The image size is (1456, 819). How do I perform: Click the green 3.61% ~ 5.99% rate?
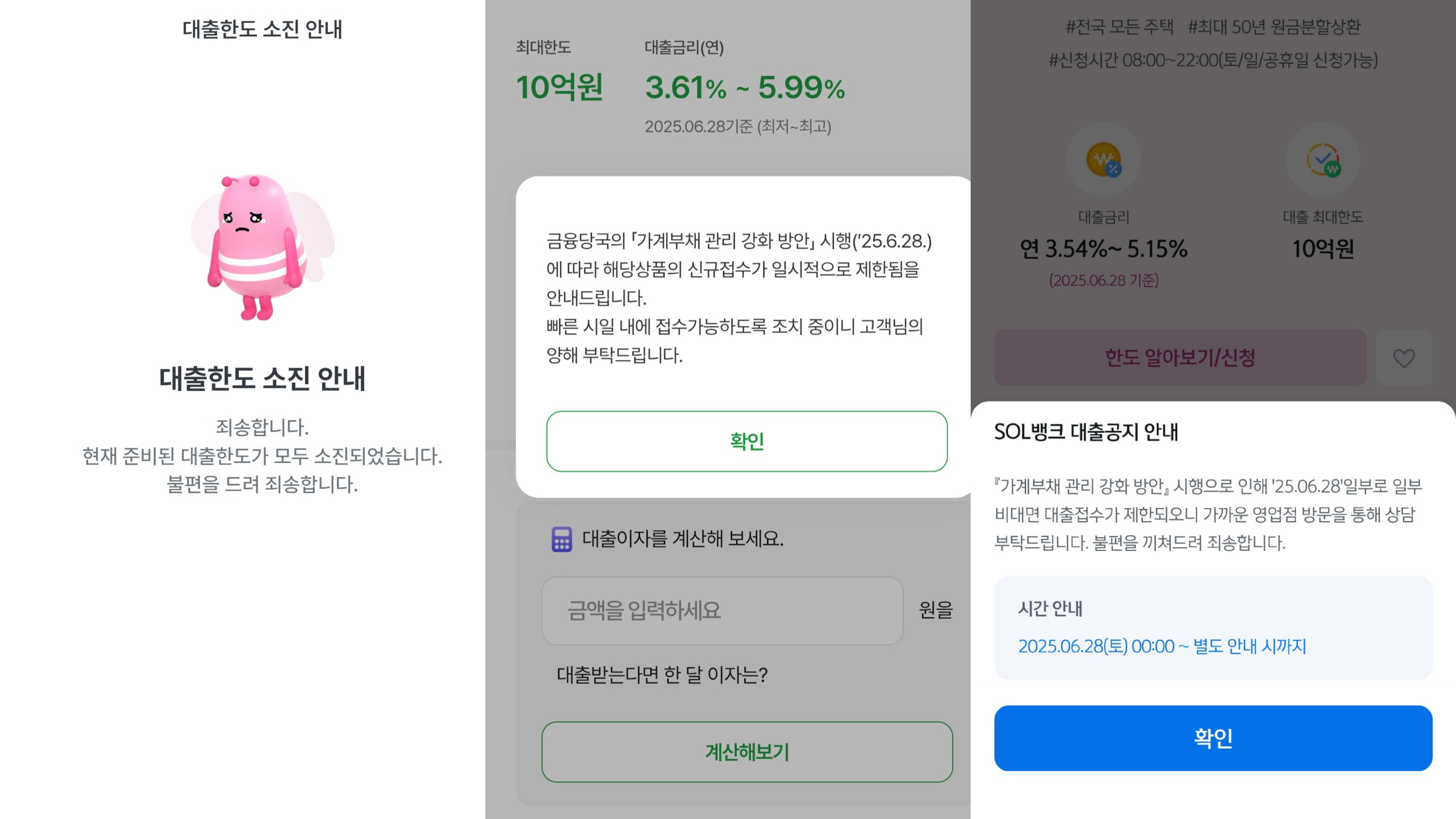click(x=745, y=88)
